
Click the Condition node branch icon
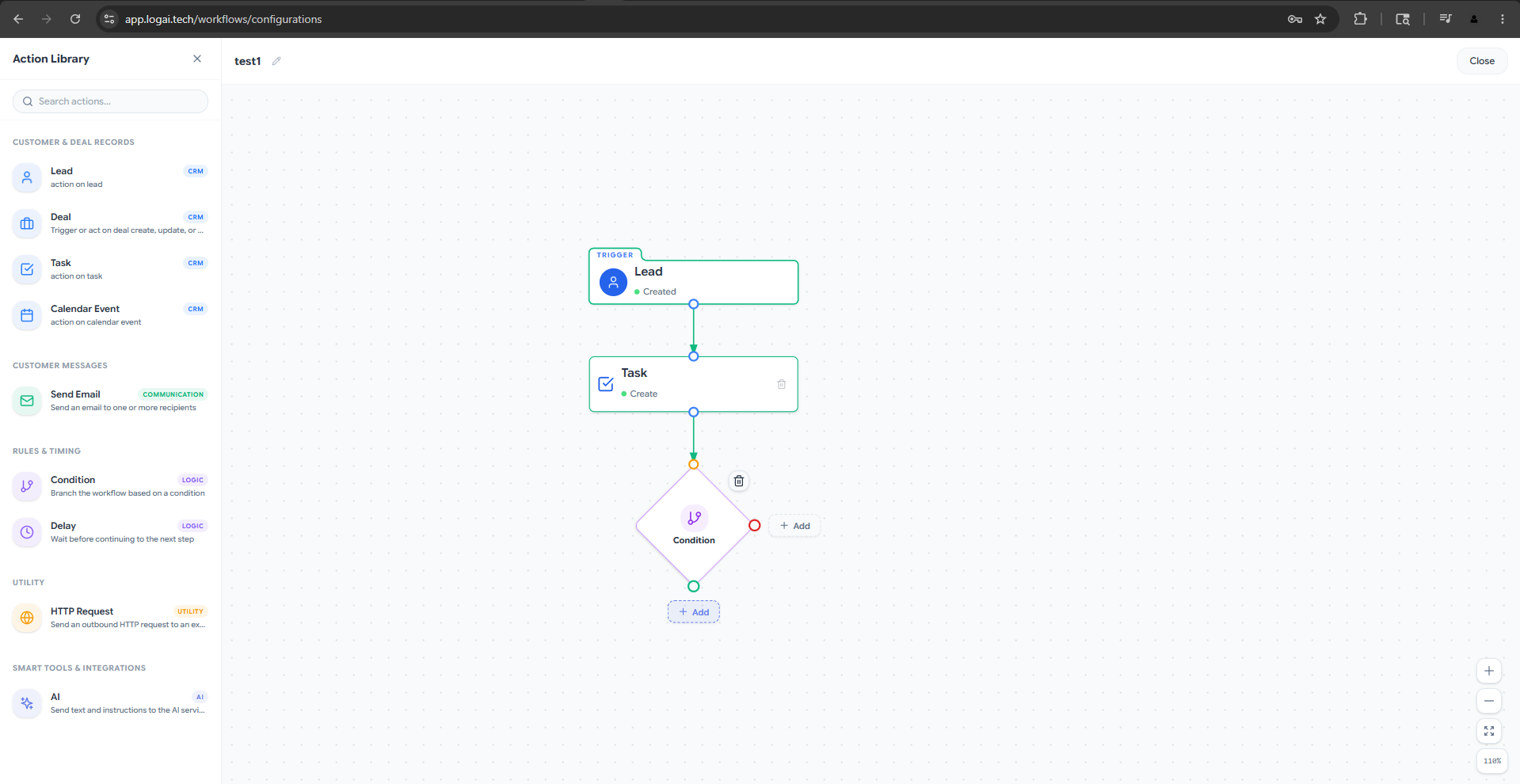point(694,518)
